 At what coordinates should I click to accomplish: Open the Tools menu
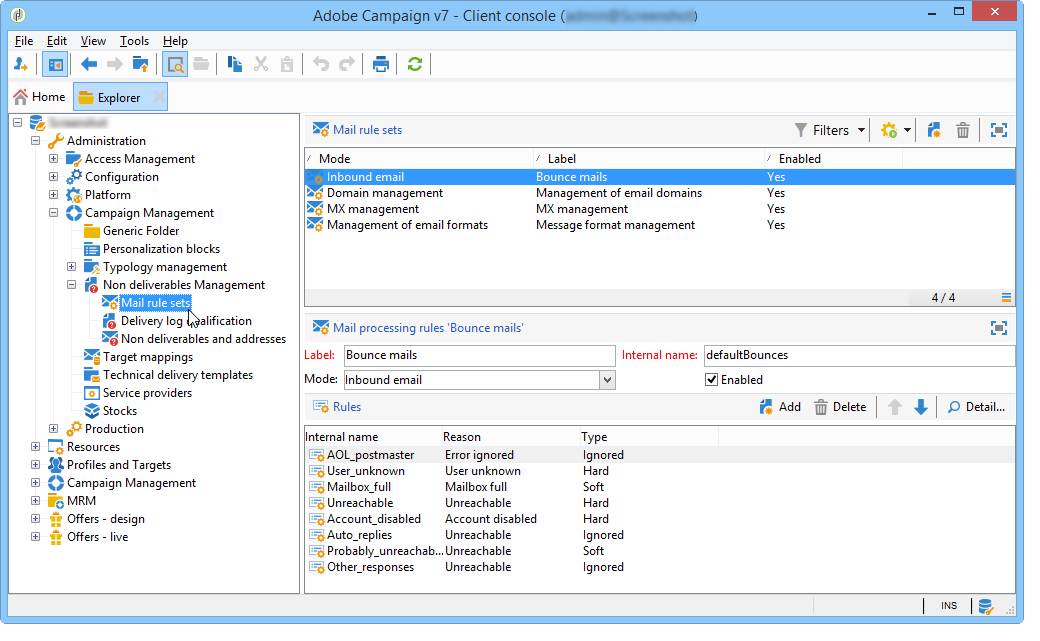pos(134,40)
